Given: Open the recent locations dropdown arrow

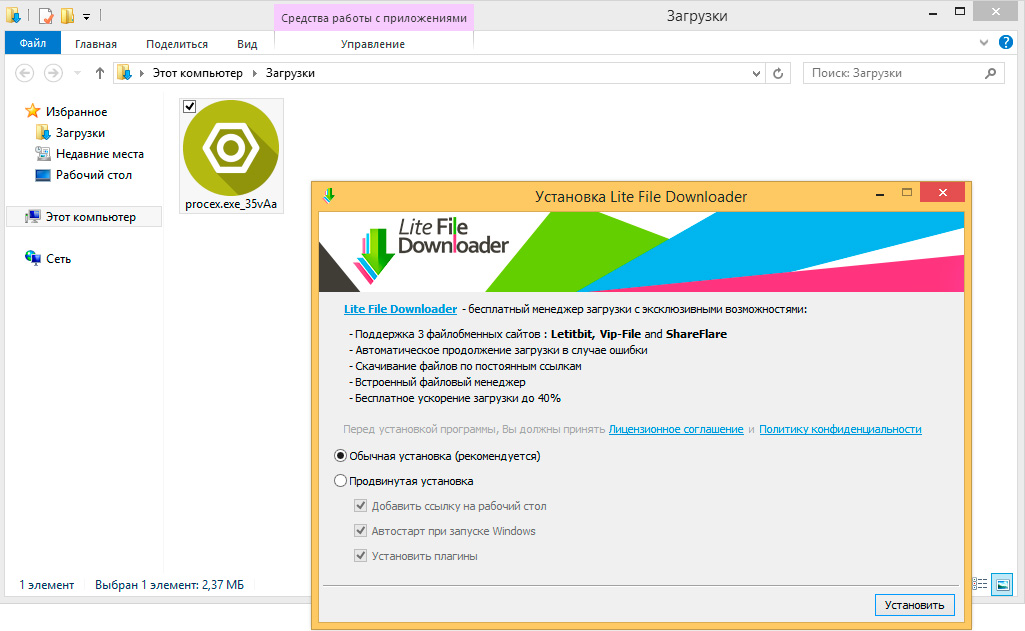Looking at the screenshot, I should (77, 73).
